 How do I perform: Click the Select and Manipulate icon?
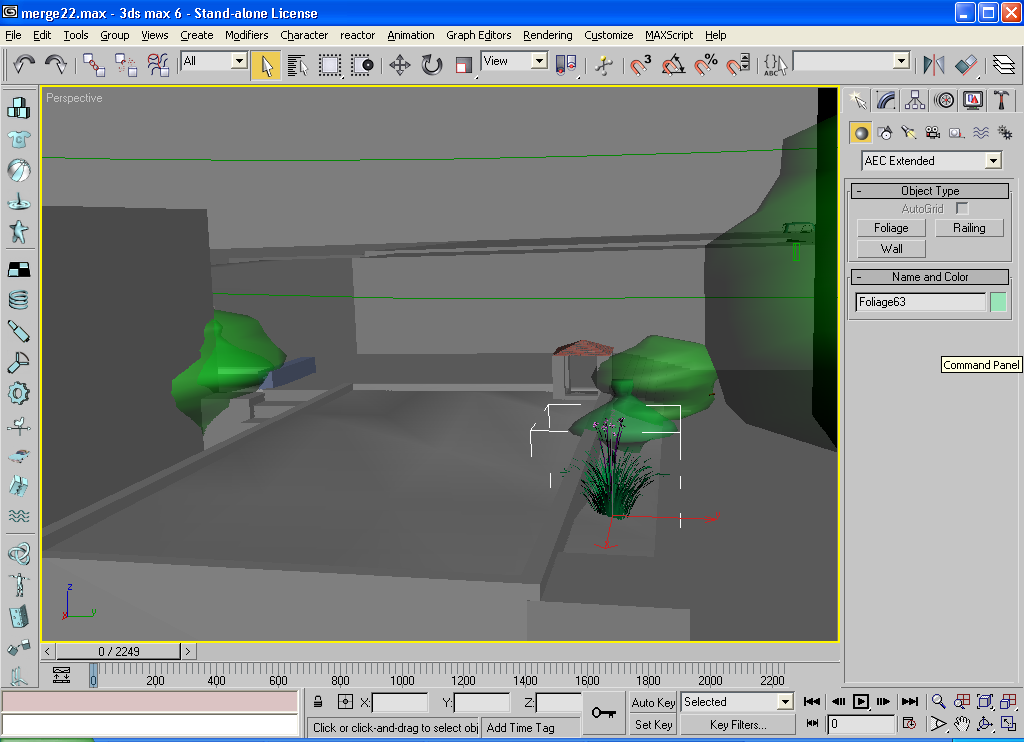(x=603, y=65)
